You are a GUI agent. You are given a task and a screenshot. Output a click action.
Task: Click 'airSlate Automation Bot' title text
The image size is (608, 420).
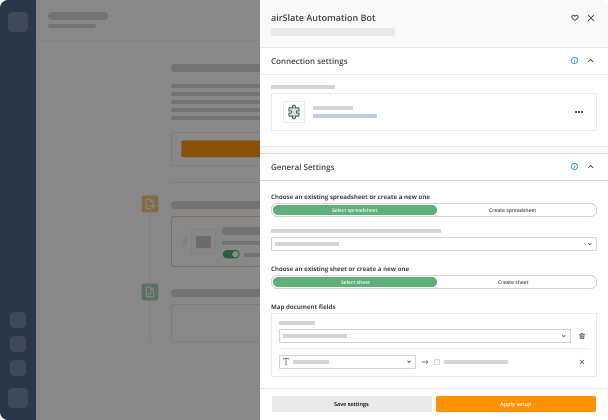tap(323, 18)
